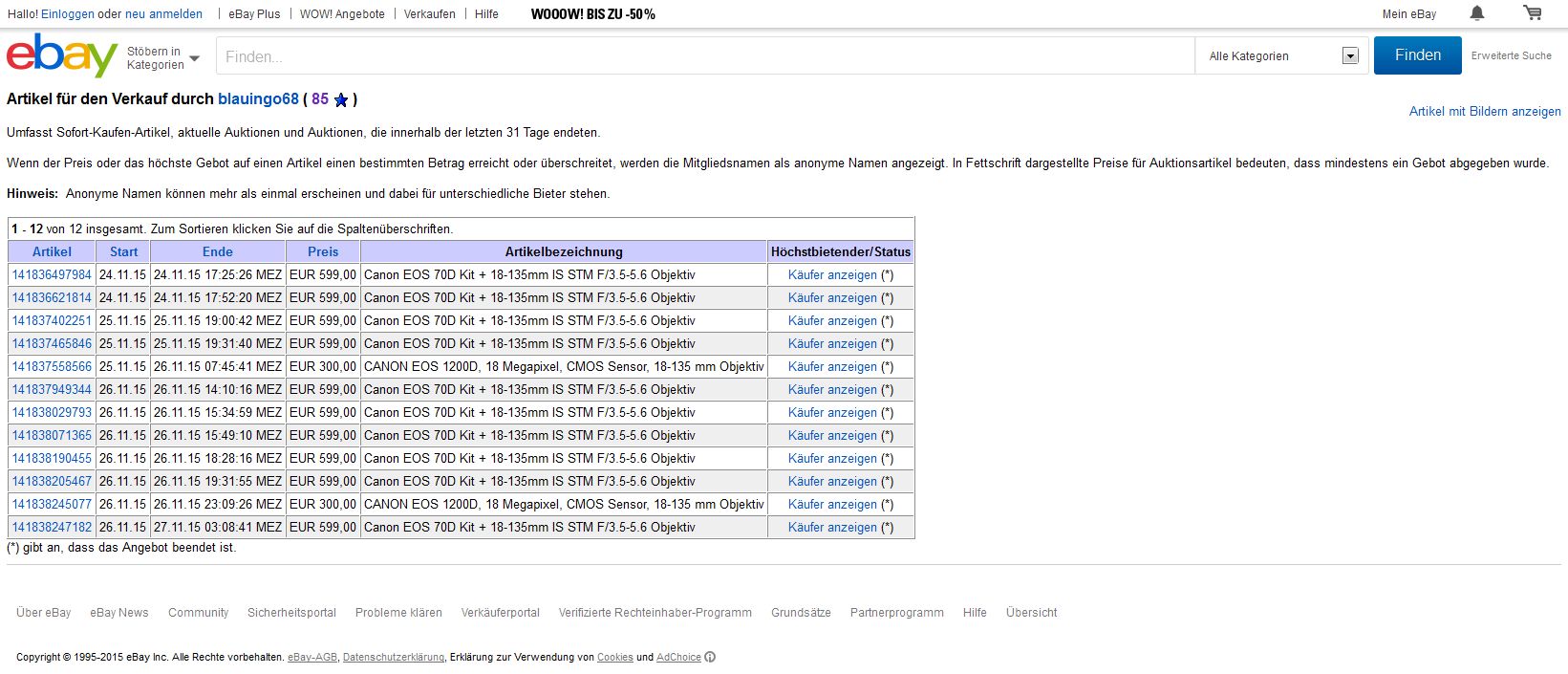The height and width of the screenshot is (674, 1568).
Task: Open Grundsätze footer link
Action: point(801,613)
